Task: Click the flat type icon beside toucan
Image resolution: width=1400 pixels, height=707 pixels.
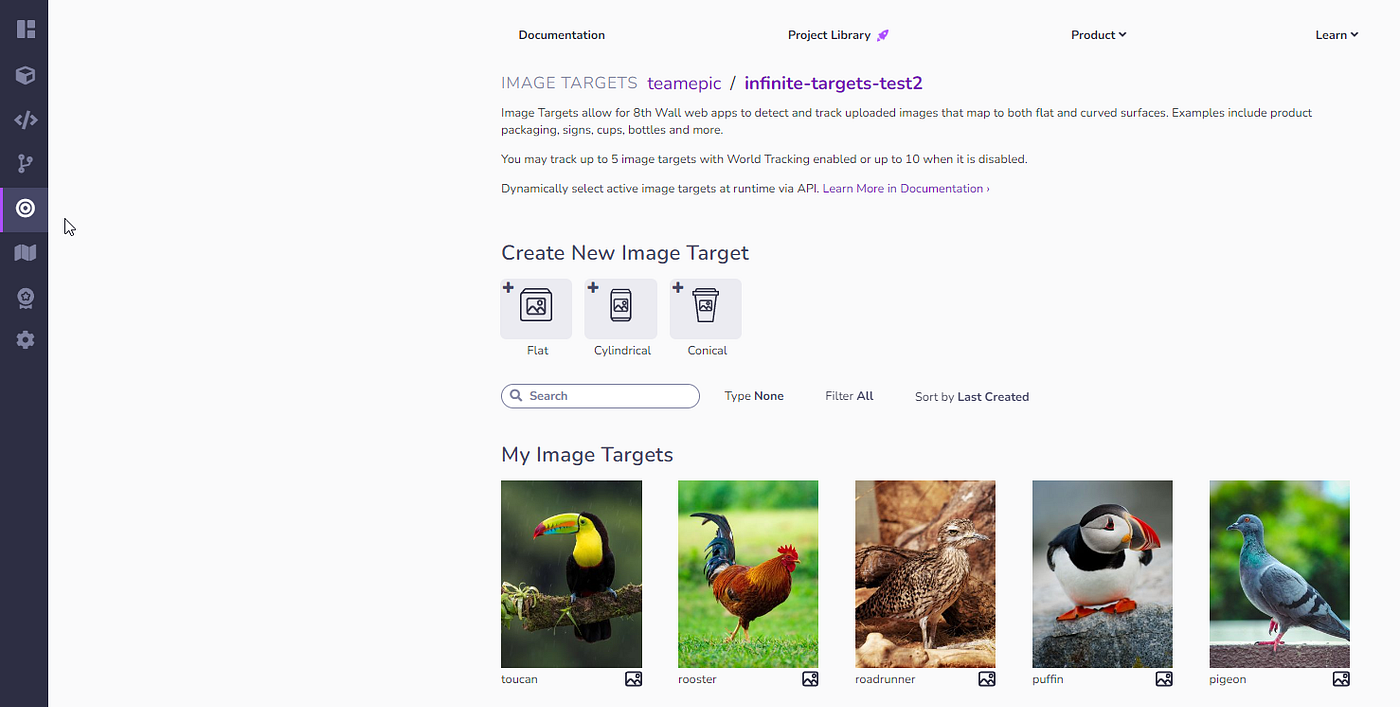Action: coord(633,679)
